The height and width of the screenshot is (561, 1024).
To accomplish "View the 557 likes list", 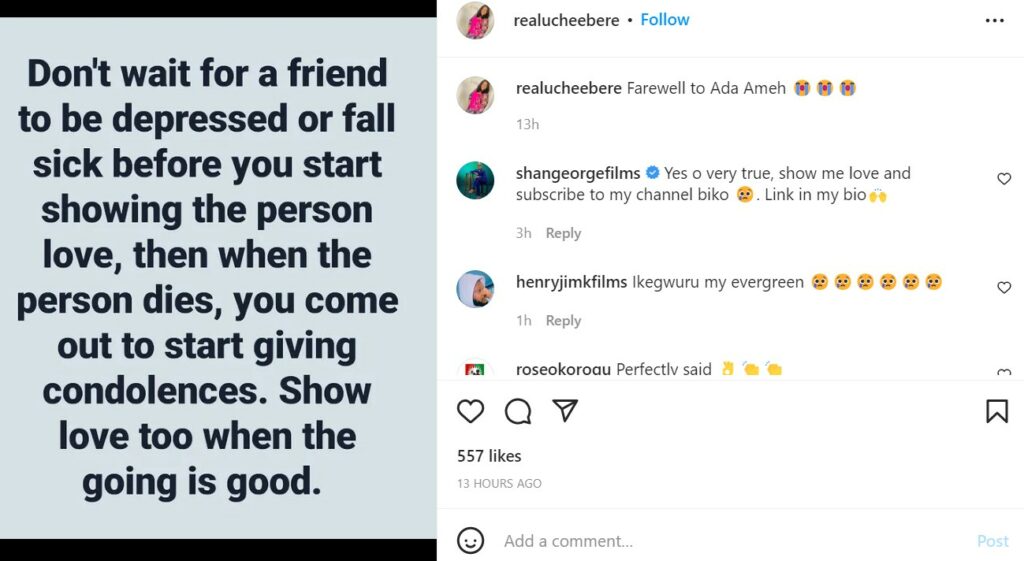I will click(489, 456).
